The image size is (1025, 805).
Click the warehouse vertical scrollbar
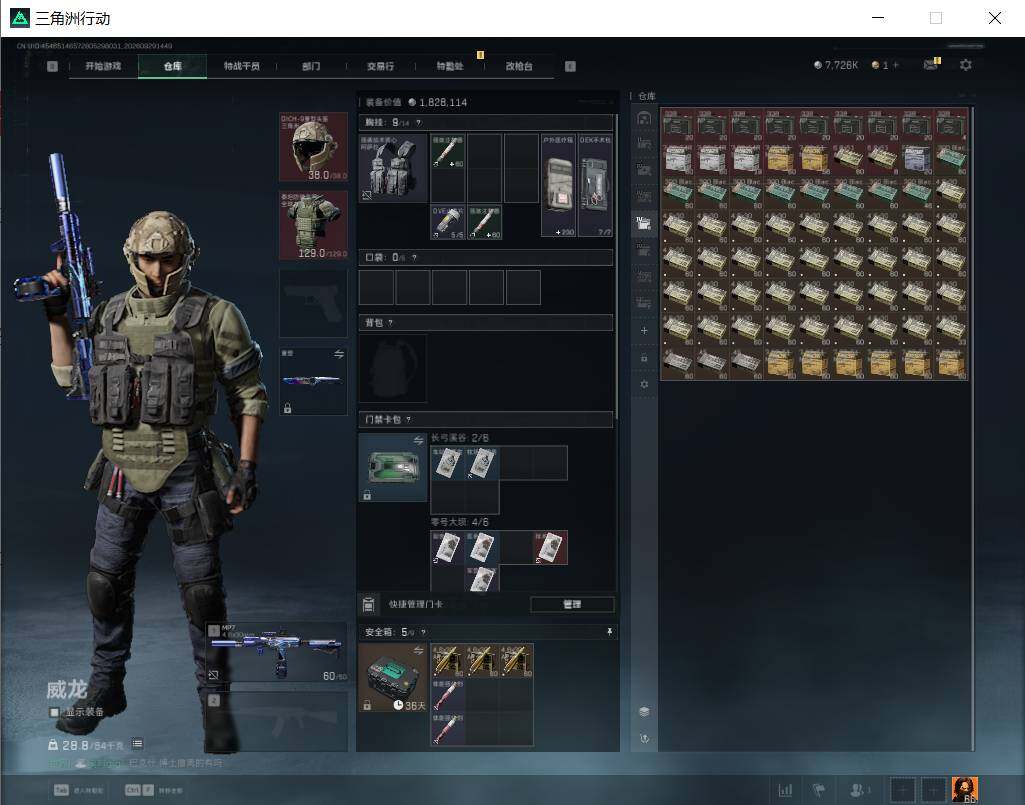click(x=972, y=428)
